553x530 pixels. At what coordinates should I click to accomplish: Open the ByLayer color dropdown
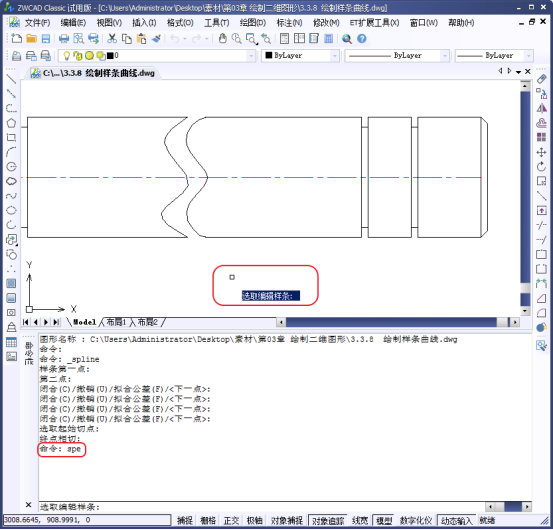click(x=334, y=56)
